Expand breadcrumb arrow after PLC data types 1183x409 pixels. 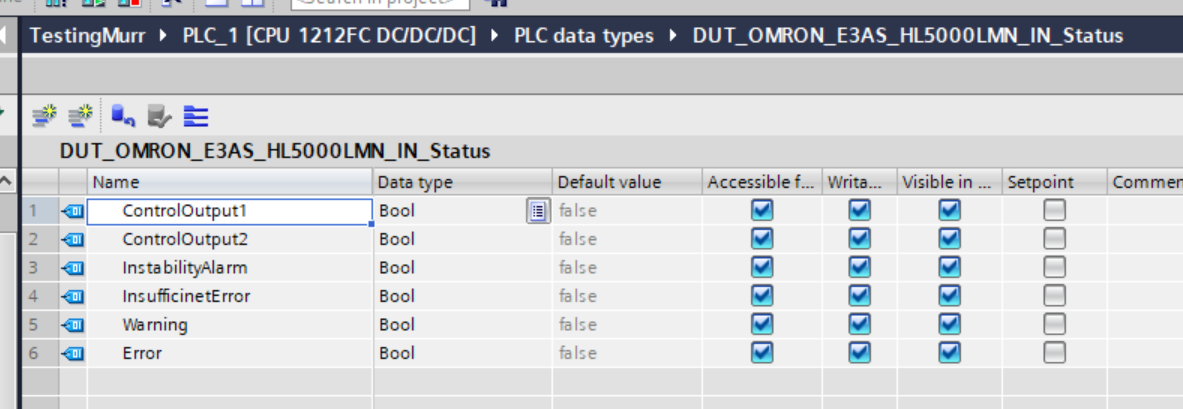(673, 35)
